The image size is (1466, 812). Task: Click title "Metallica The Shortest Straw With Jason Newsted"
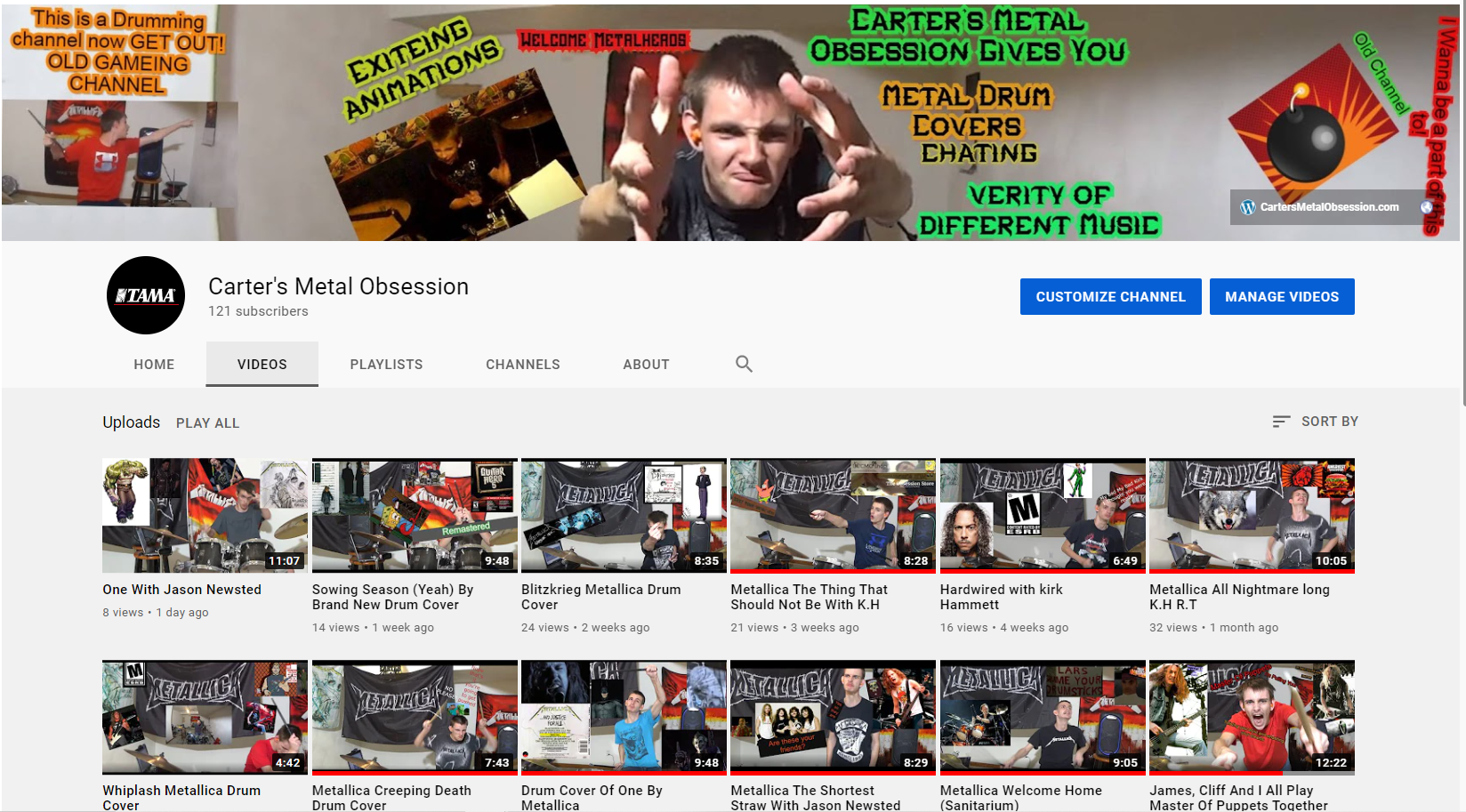[816, 798]
